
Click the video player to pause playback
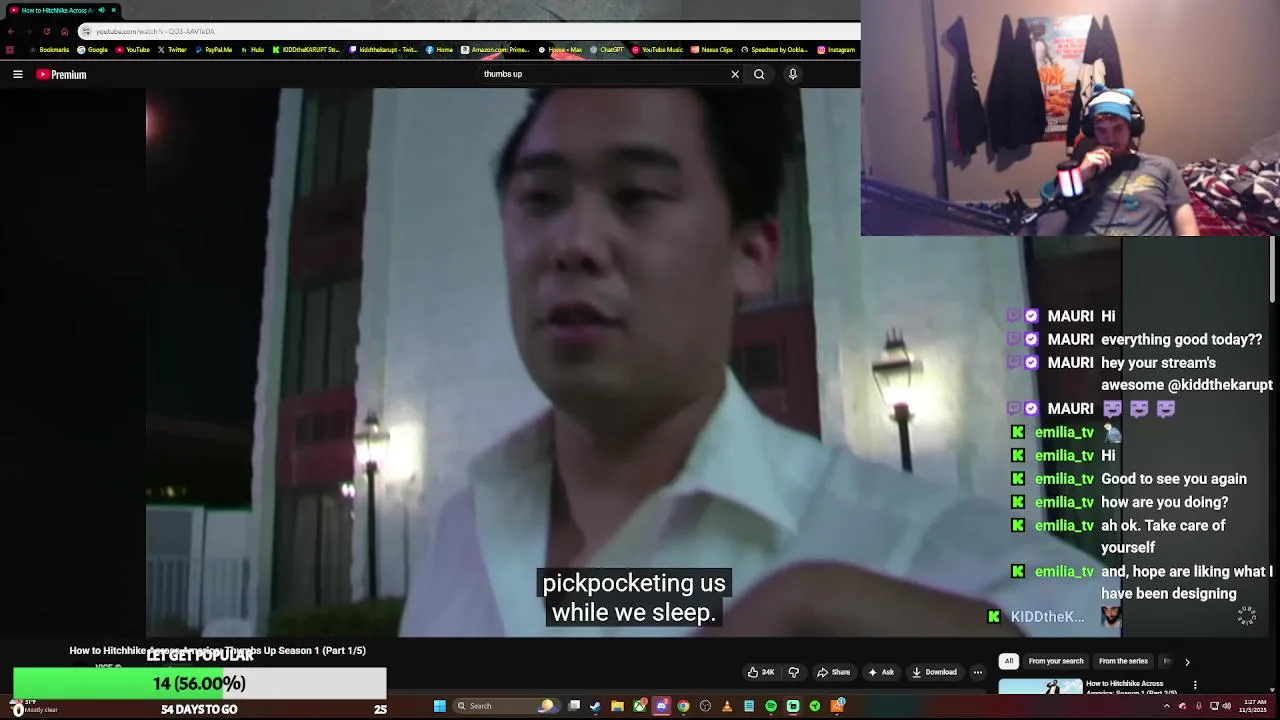click(503, 360)
